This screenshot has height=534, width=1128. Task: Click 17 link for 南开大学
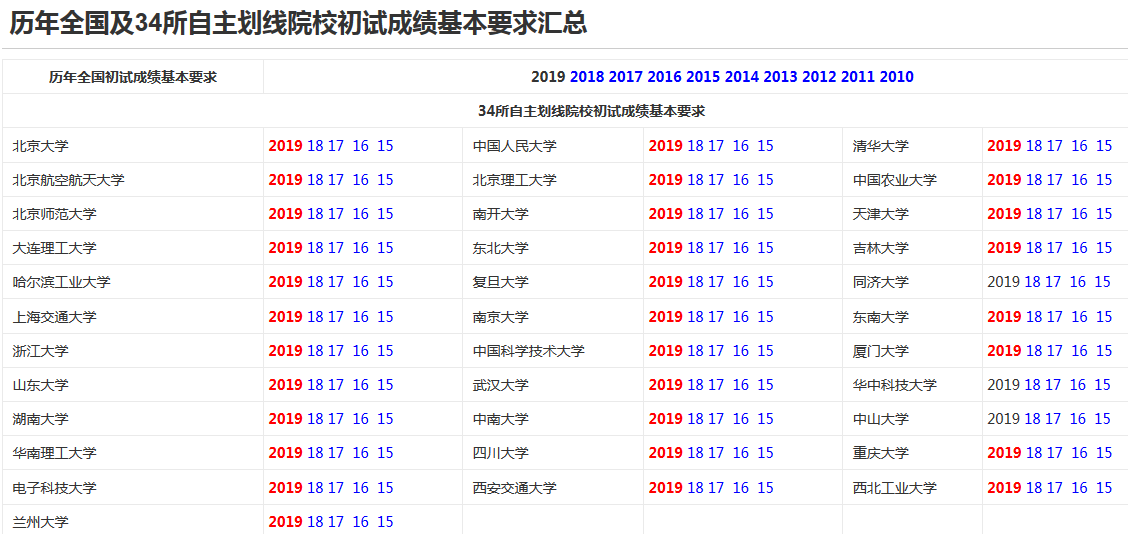coord(717,214)
